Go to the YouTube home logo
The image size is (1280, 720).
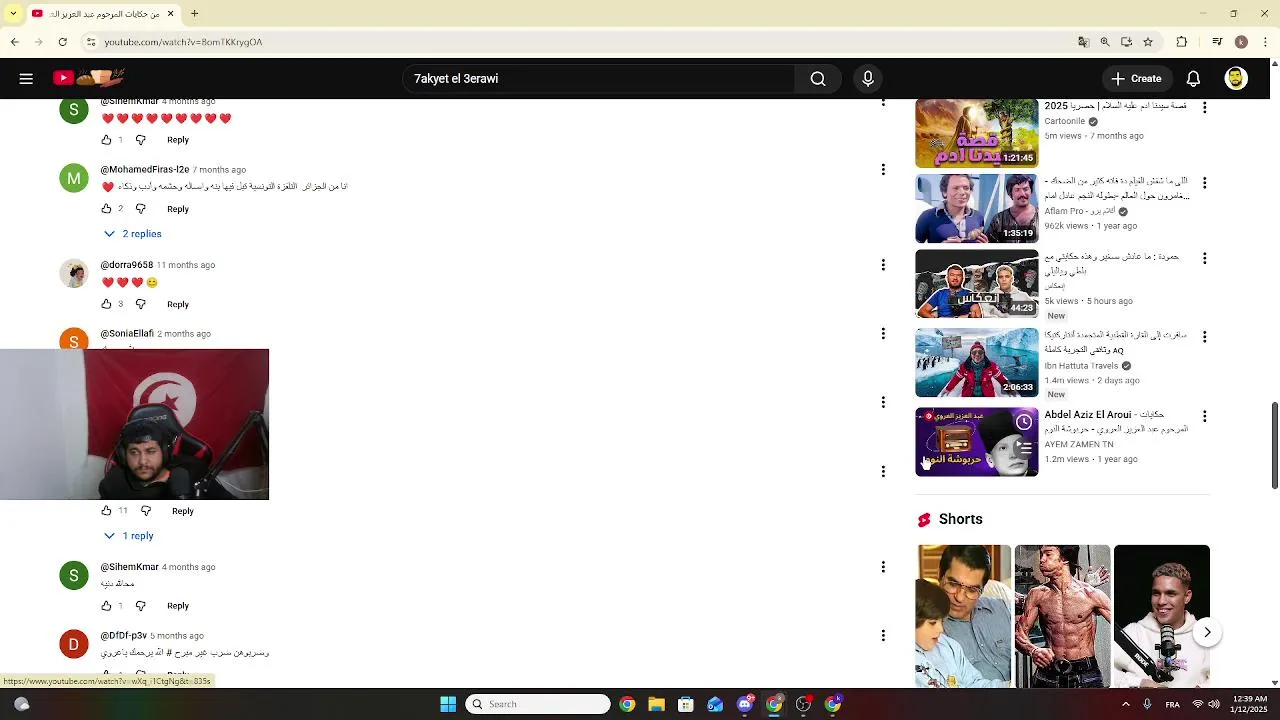pos(88,78)
